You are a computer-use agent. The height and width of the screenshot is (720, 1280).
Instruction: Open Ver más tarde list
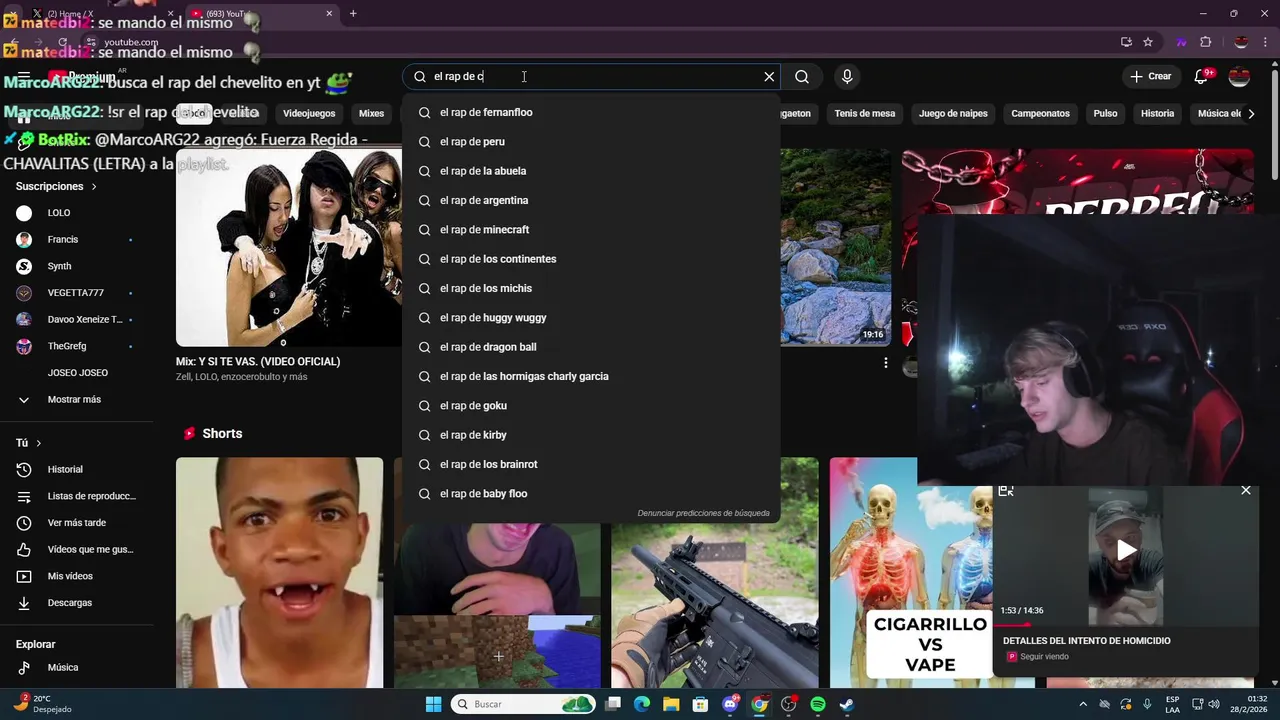[x=77, y=523]
